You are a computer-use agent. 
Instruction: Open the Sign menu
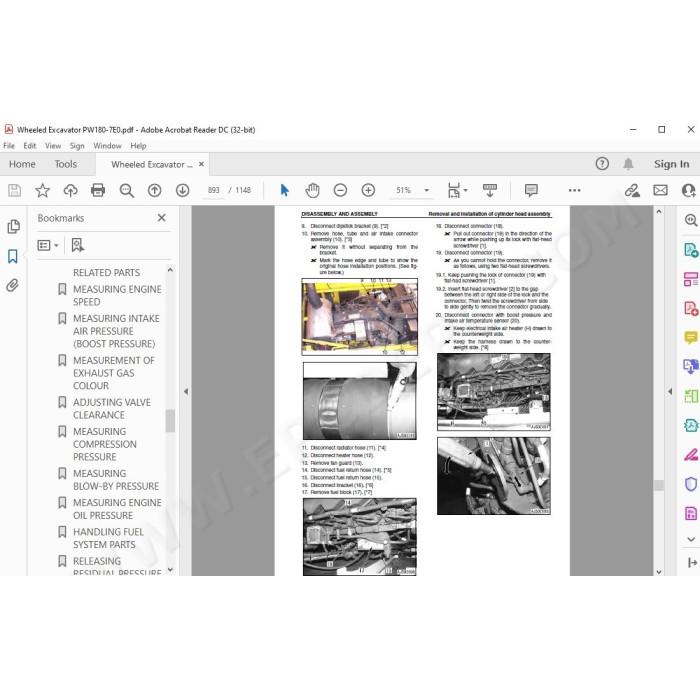(x=77, y=146)
